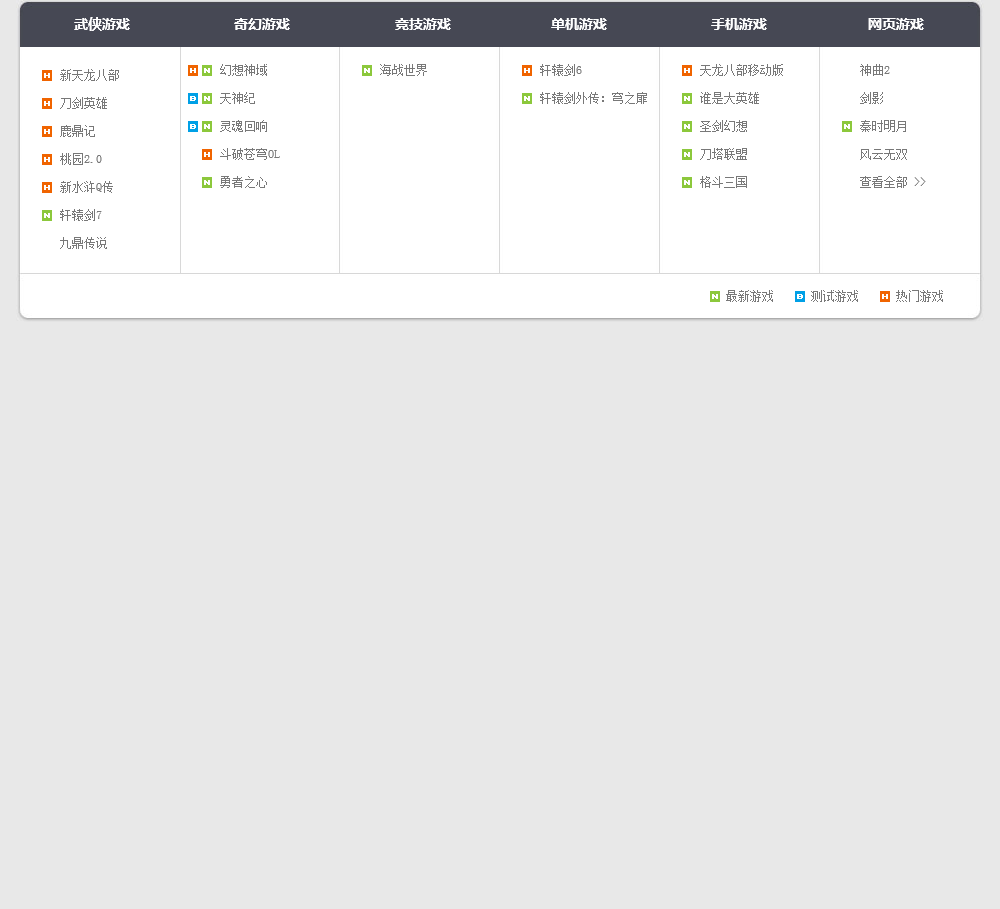Click the hot icon beside 新水浒Q传
1000x909 pixels.
point(47,188)
